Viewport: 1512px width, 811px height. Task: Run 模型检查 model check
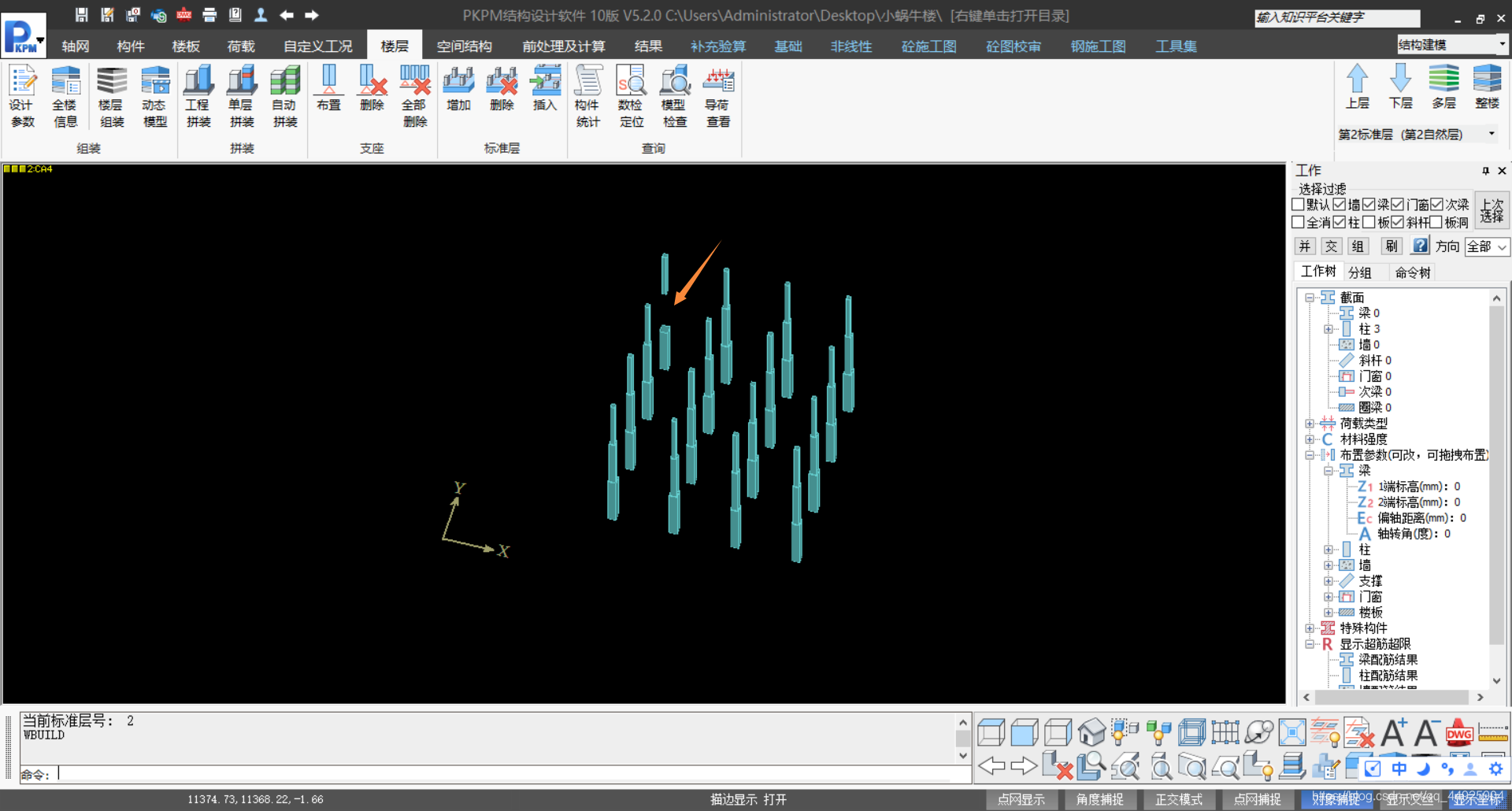(x=675, y=96)
